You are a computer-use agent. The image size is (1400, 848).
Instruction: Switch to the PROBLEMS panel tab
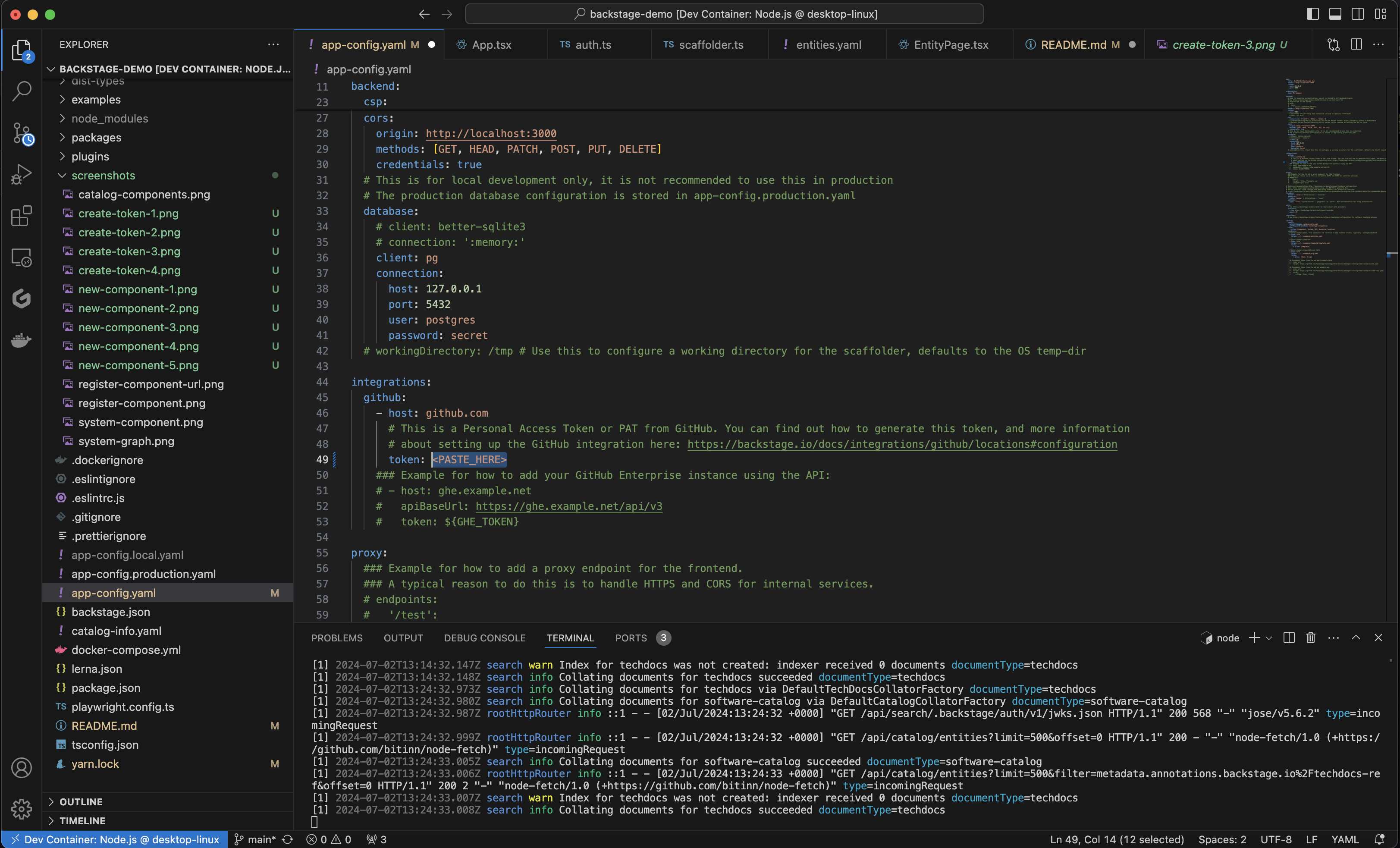tap(336, 638)
